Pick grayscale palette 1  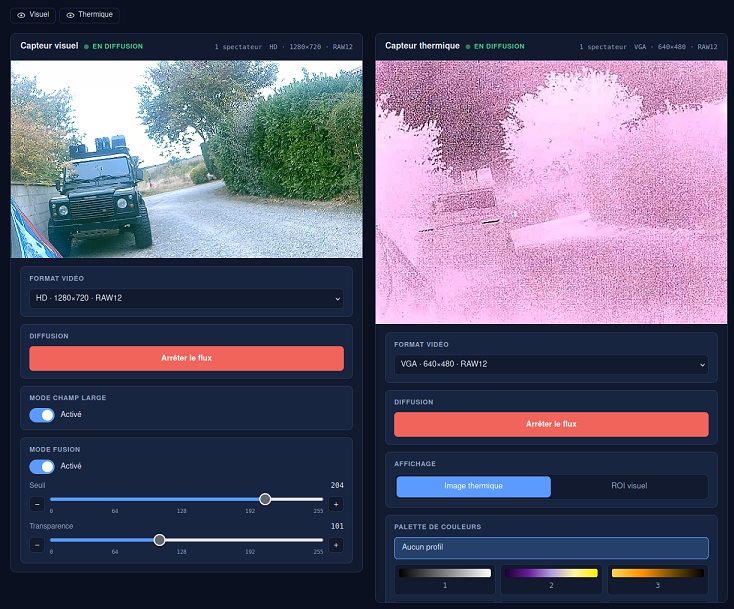pos(445,579)
